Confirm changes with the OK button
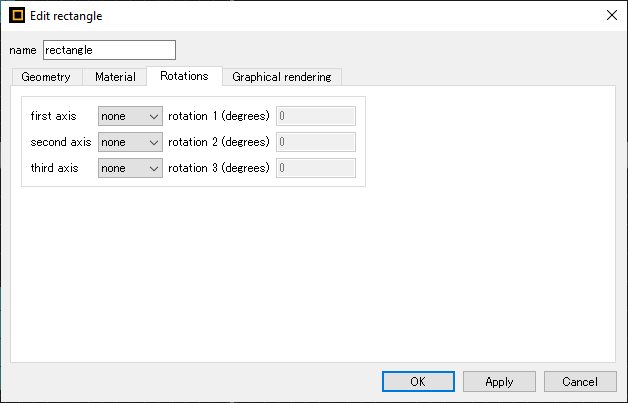This screenshot has height=403, width=628. (418, 381)
